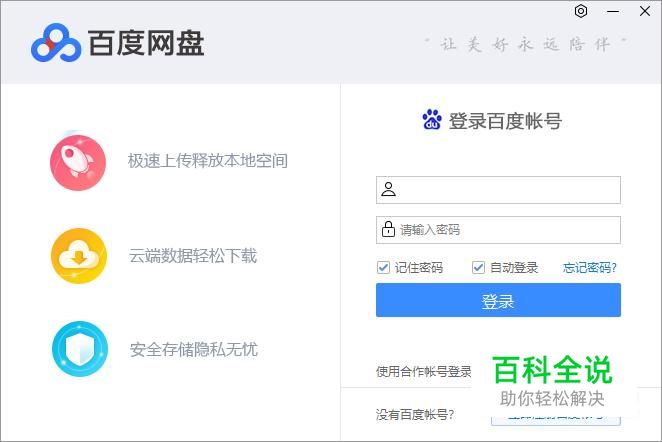Click the 使用合作帐号登录 text
662x442 pixels.
(x=423, y=371)
